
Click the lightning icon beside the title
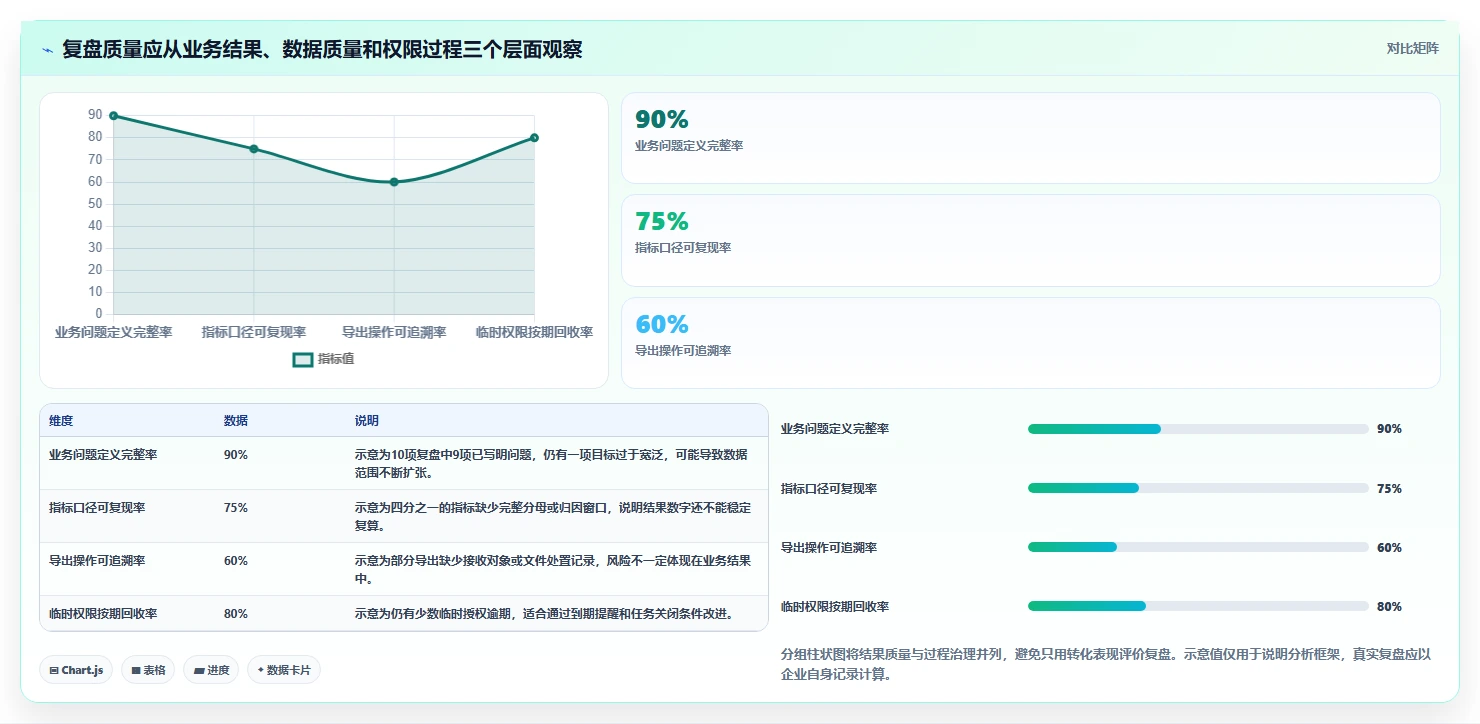pyautogui.click(x=48, y=50)
